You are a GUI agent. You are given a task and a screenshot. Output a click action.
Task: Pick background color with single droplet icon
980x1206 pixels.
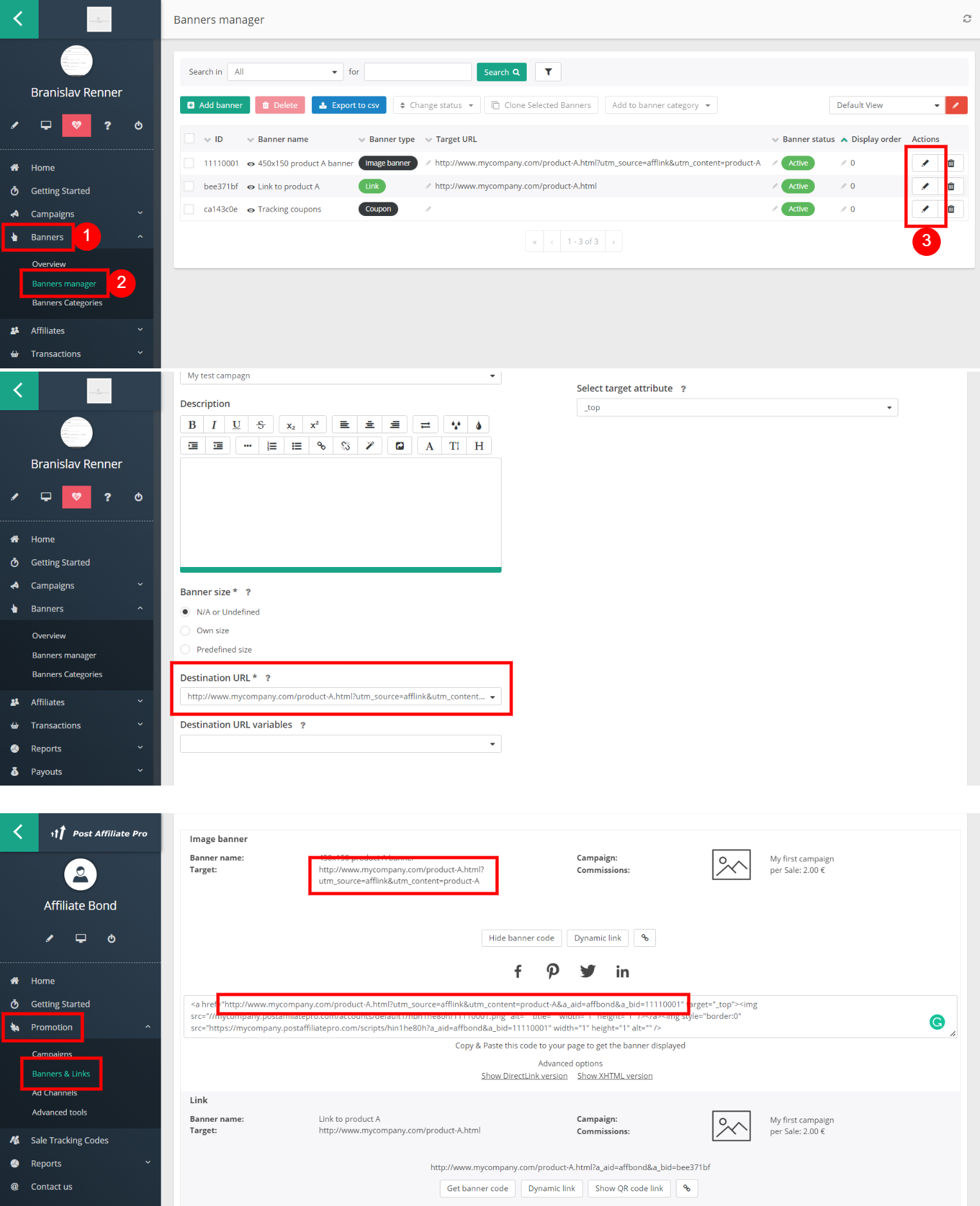tap(478, 425)
